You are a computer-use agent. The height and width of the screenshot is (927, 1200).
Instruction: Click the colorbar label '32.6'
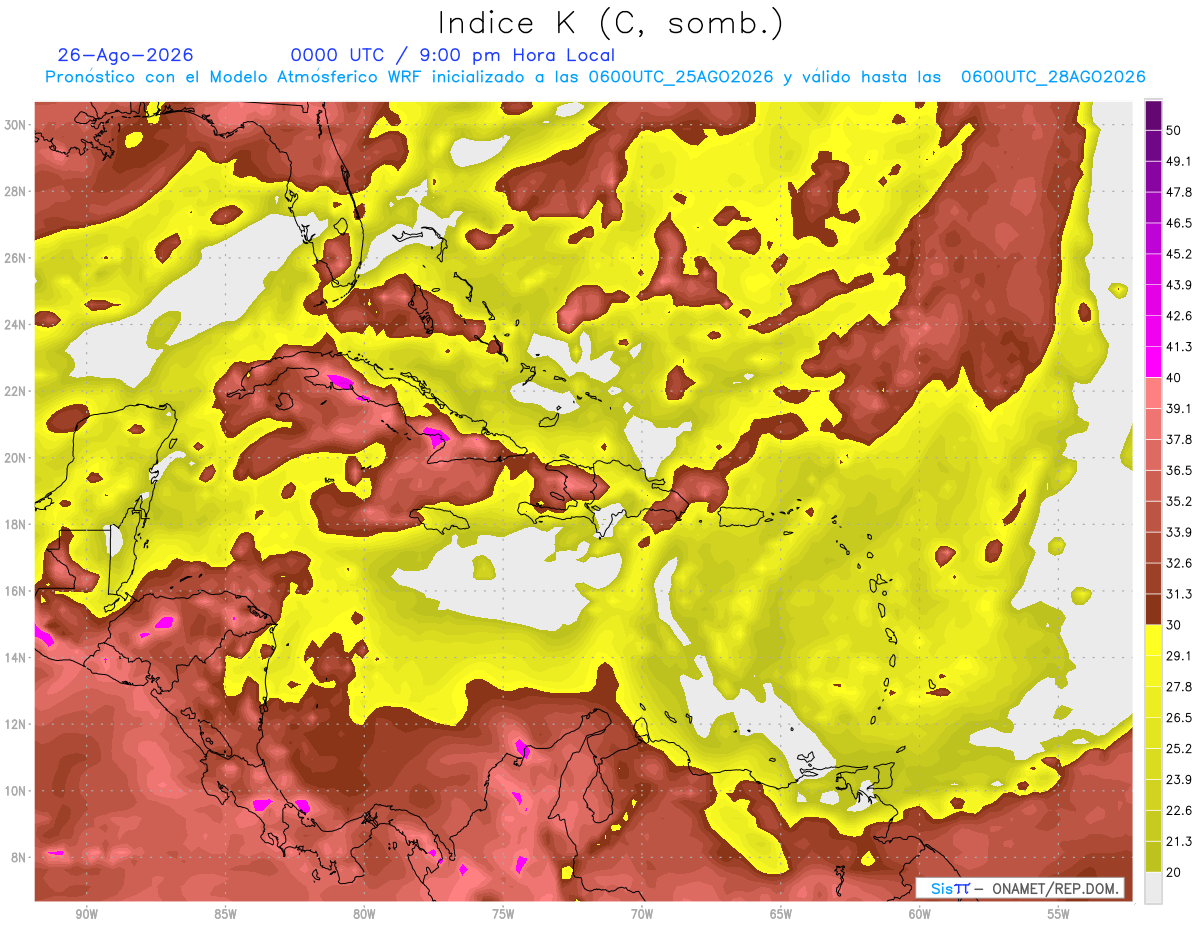(x=1179, y=563)
